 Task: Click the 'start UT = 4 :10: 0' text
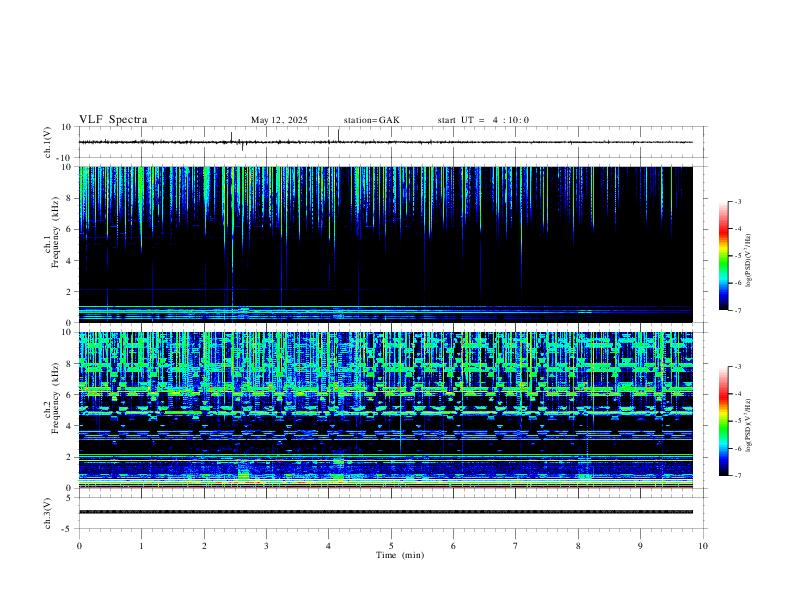483,120
